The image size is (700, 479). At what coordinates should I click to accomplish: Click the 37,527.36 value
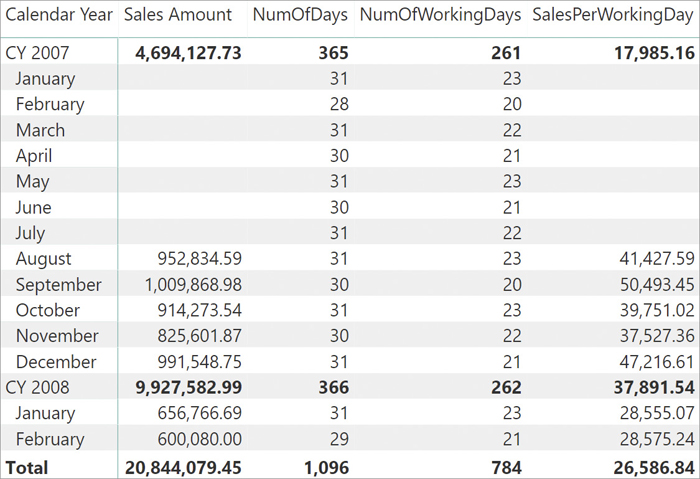657,336
